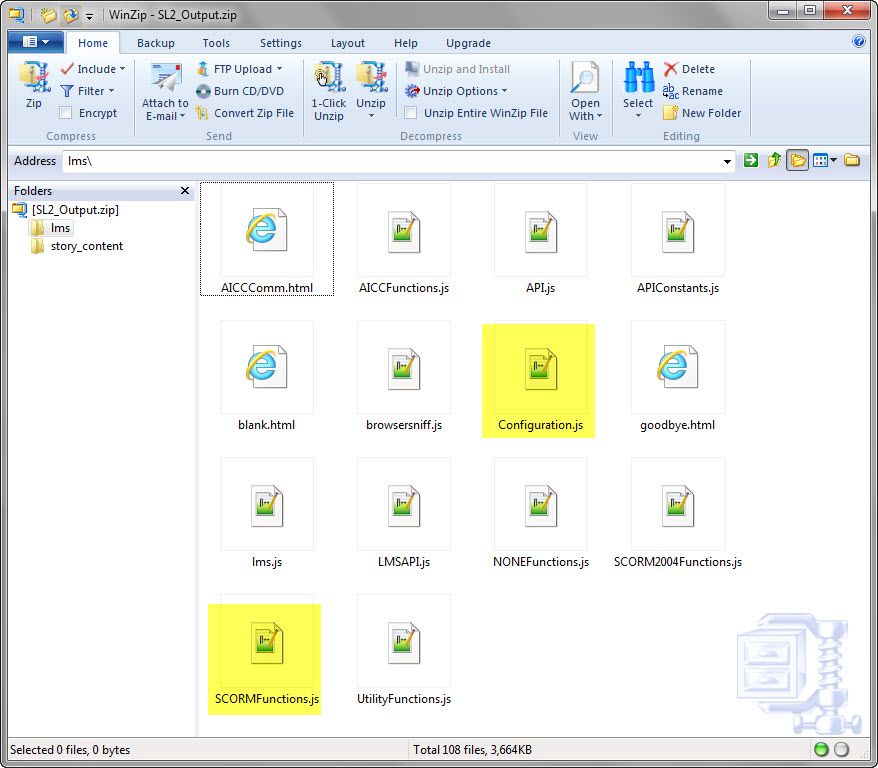Select the goodbye.html file
Screen dimensions: 878x768
[678, 376]
